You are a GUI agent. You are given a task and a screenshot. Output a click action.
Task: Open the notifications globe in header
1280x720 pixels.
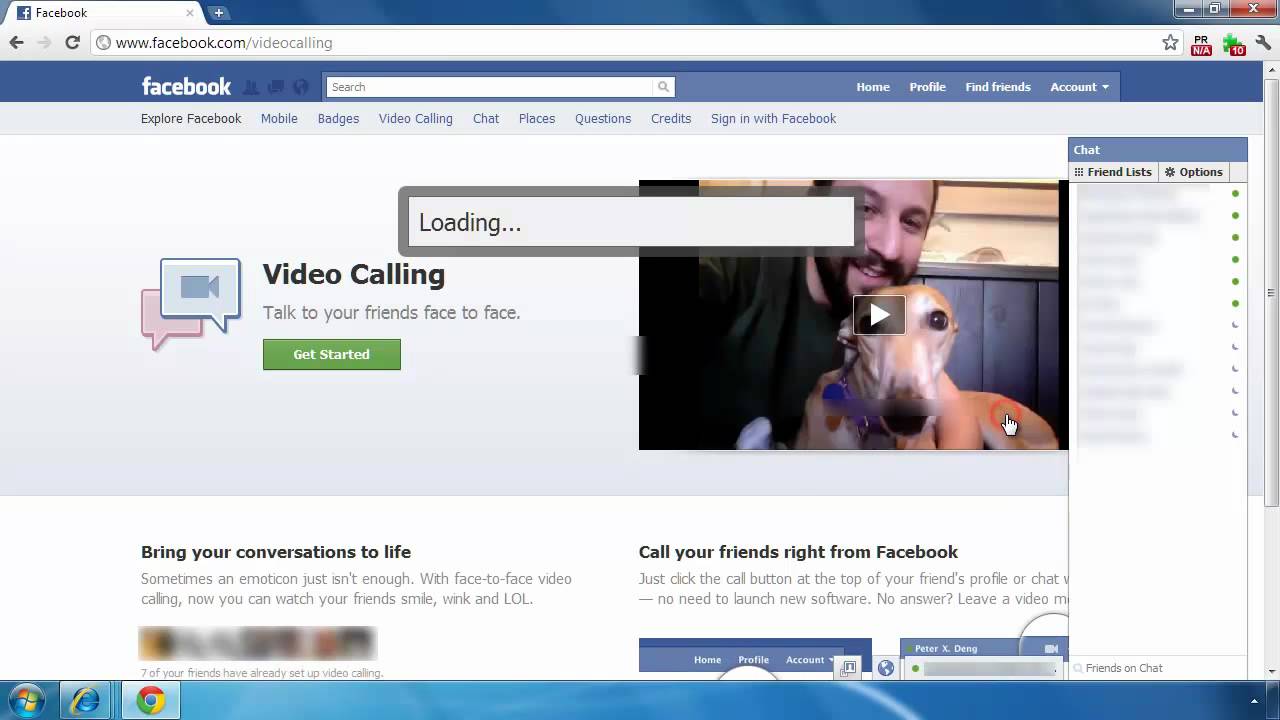point(301,87)
